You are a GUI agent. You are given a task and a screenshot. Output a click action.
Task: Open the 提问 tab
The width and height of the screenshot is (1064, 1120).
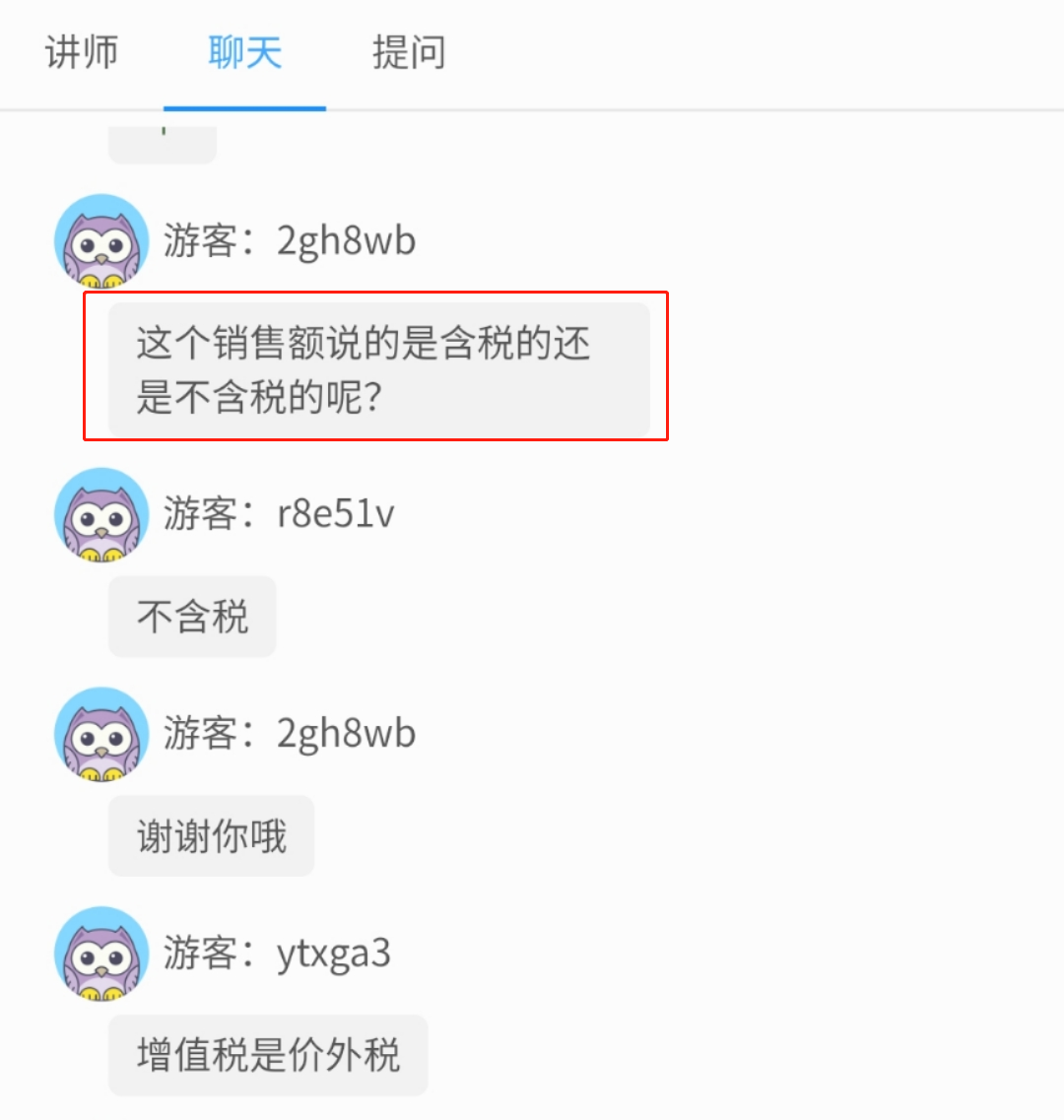(409, 53)
